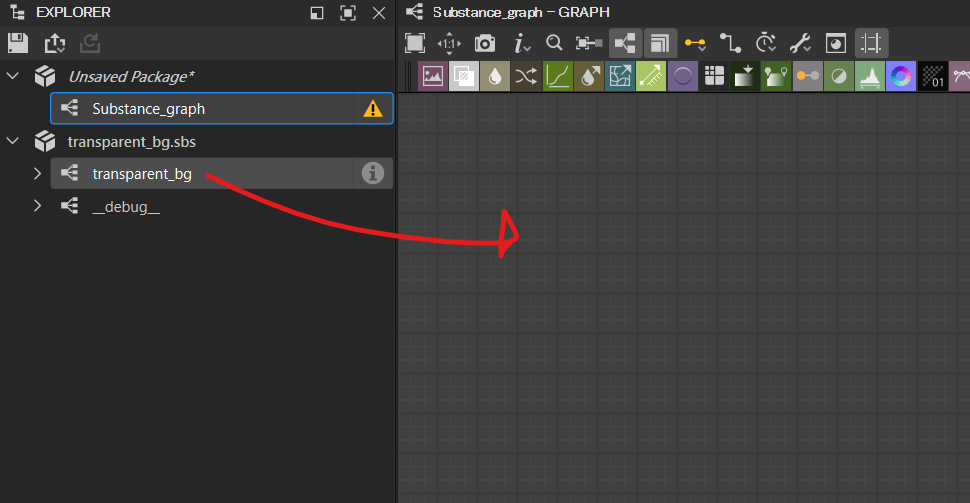Image resolution: width=970 pixels, height=503 pixels.
Task: Add an HSL color wheel node
Action: coord(901,76)
